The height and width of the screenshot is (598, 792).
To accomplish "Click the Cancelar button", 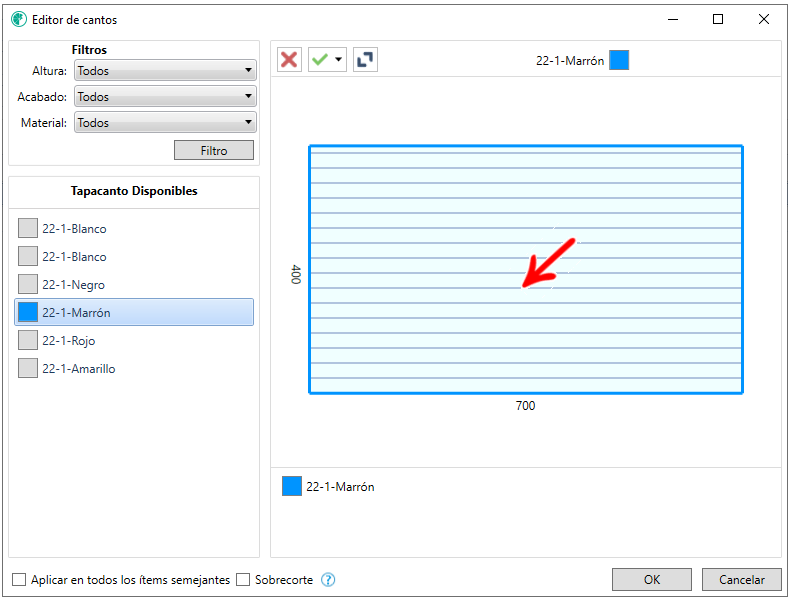I will [x=741, y=579].
